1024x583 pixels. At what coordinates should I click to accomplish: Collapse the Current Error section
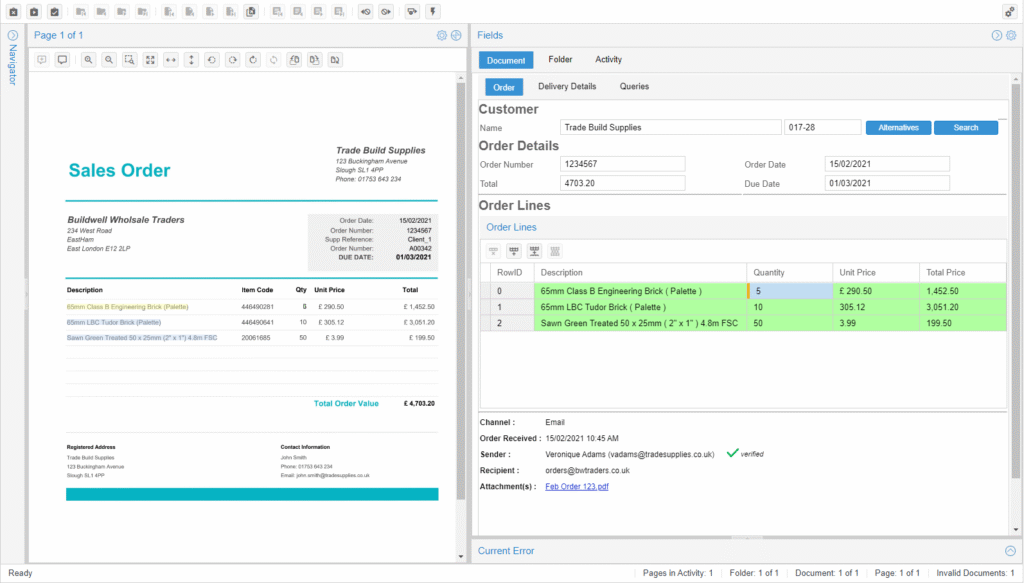click(1010, 550)
